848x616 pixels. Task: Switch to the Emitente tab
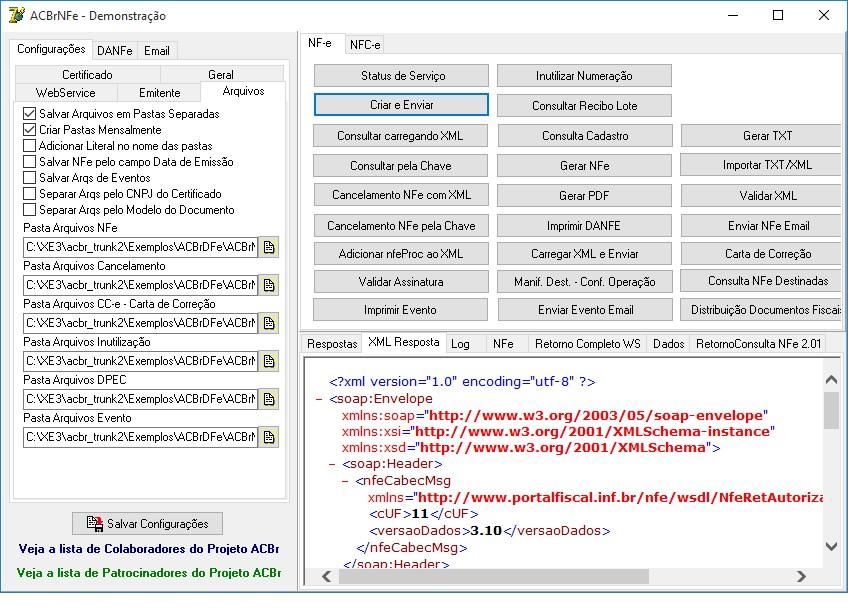(160, 92)
